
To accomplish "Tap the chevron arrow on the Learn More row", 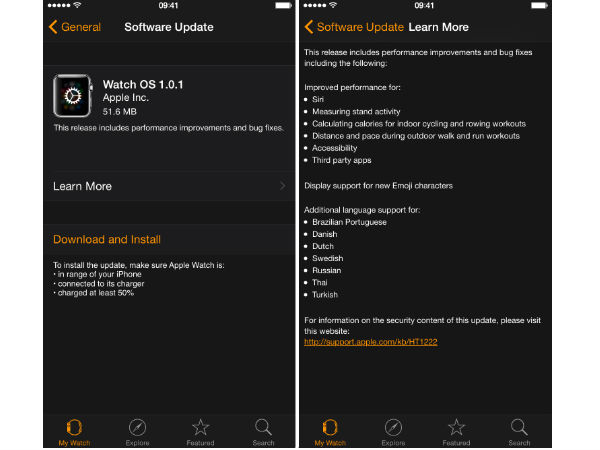I will [x=283, y=186].
